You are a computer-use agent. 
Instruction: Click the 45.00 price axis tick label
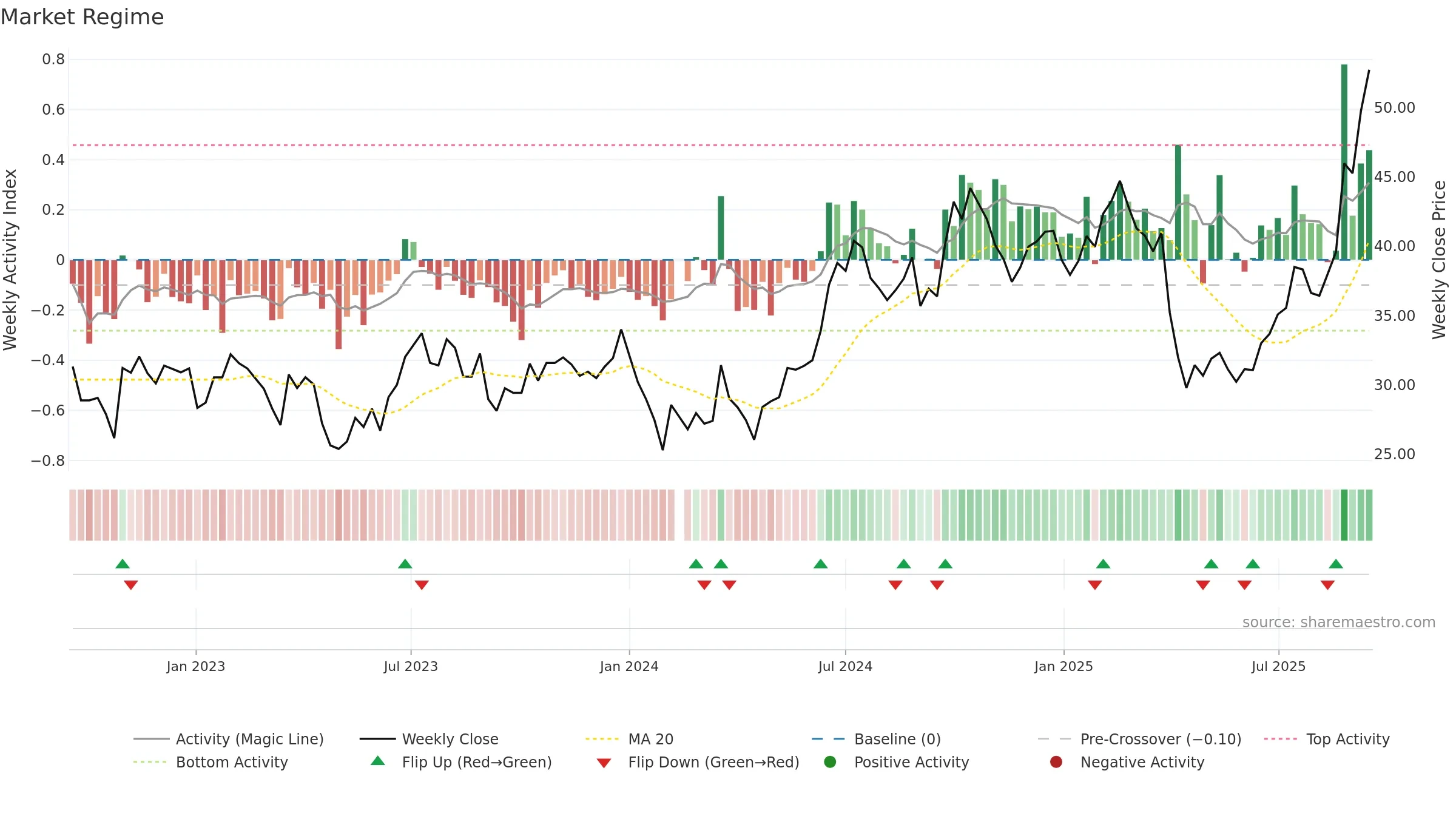(x=1394, y=177)
